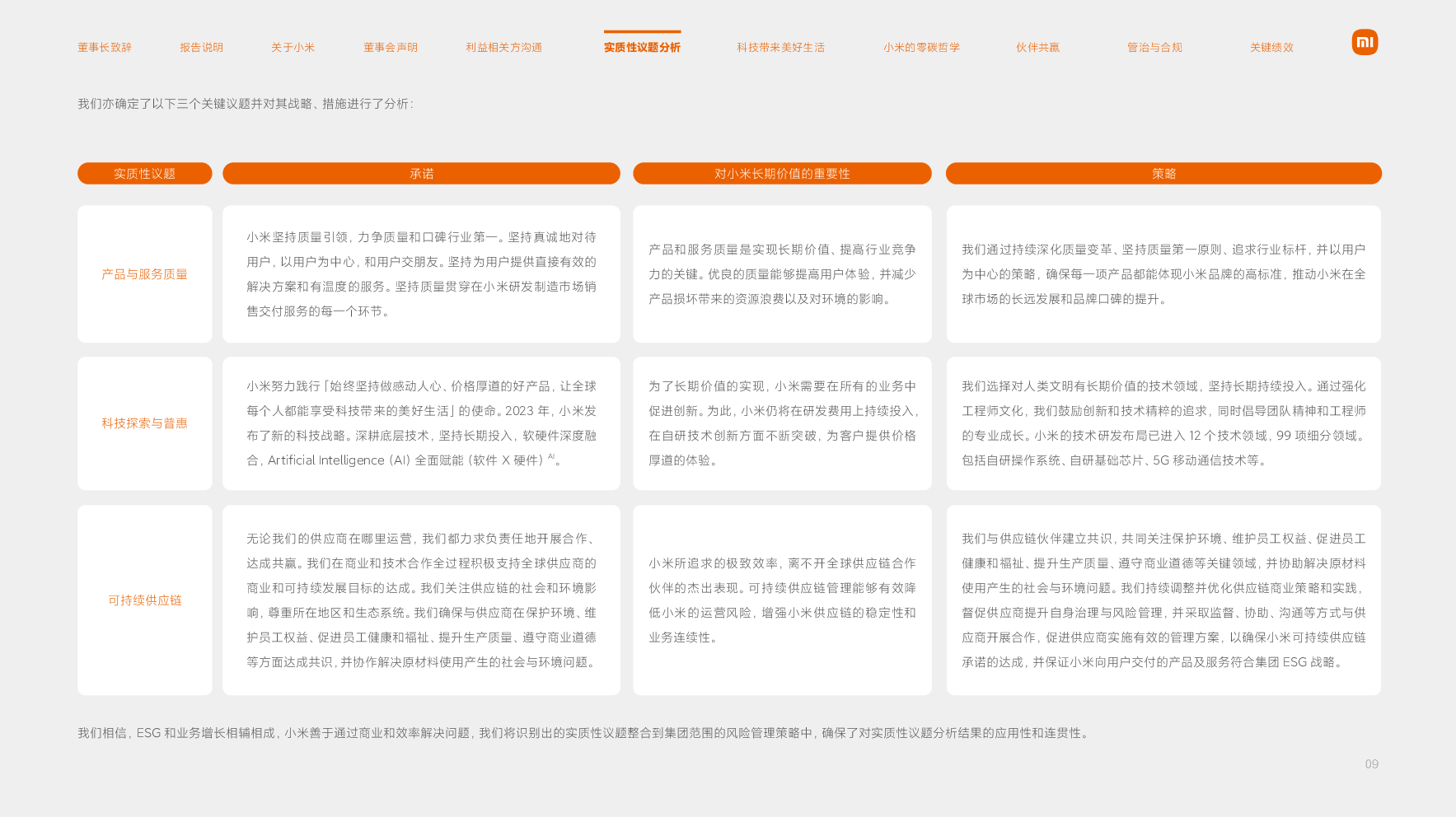Click the text starting 为了长期价值的实现
The width and height of the screenshot is (1456, 817).
coord(782,423)
